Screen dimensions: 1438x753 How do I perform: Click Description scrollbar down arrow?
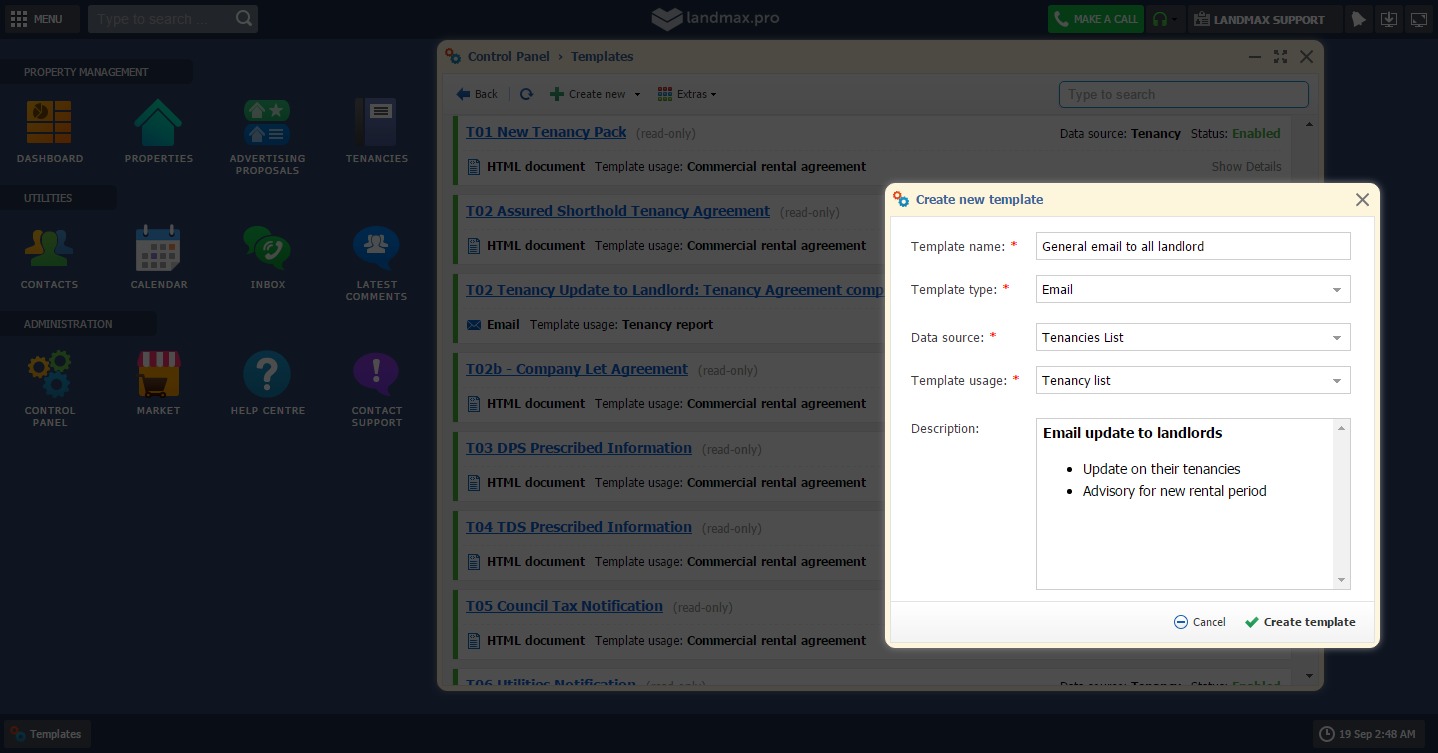coord(1342,580)
